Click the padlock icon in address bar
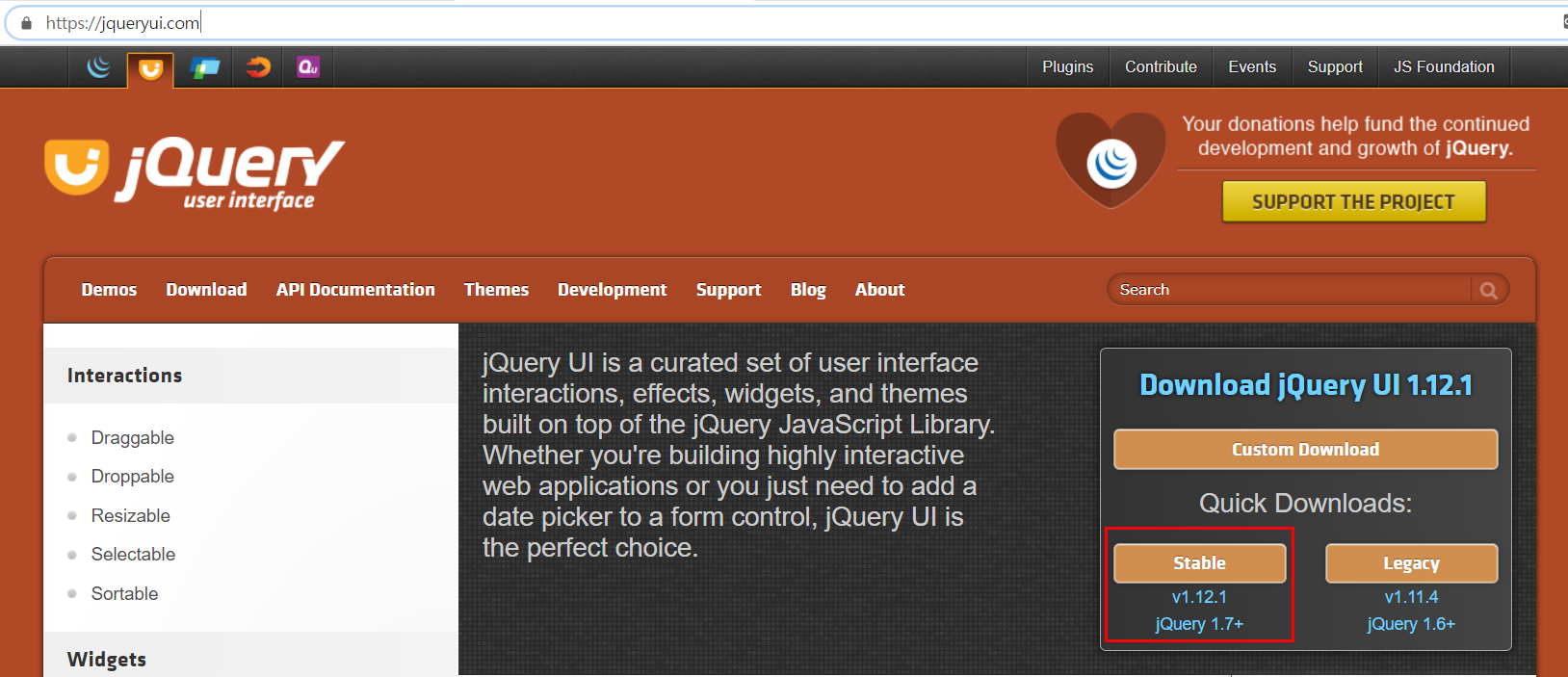The width and height of the screenshot is (1568, 677). (26, 23)
